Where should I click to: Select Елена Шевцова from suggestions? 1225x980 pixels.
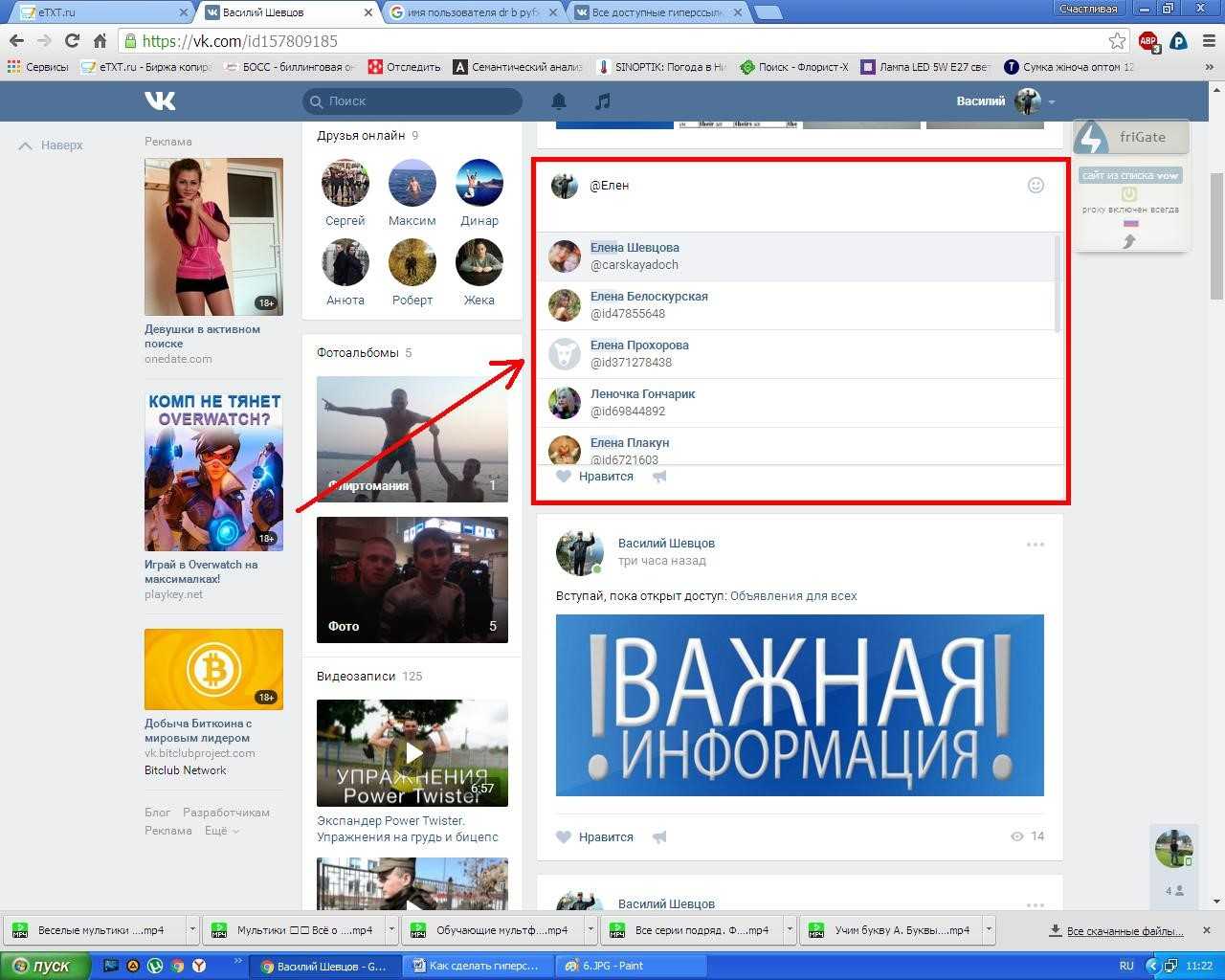pos(799,256)
